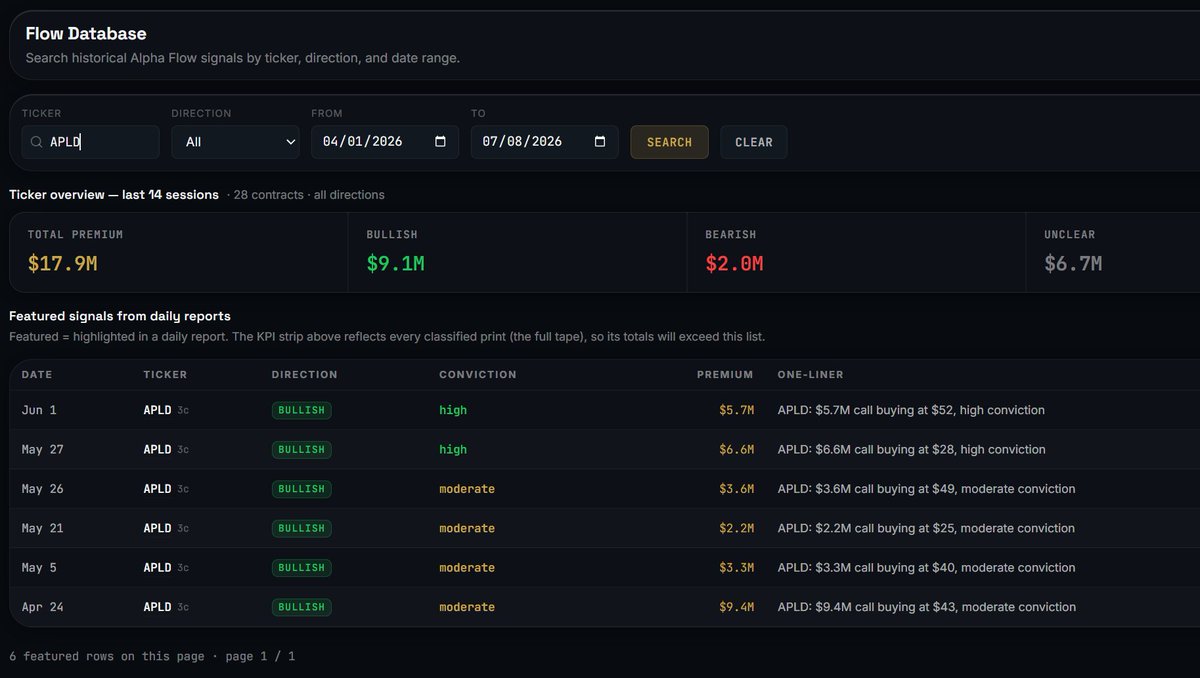The height and width of the screenshot is (678, 1200).
Task: Click the high conviction in May 27 row
Action: point(453,450)
